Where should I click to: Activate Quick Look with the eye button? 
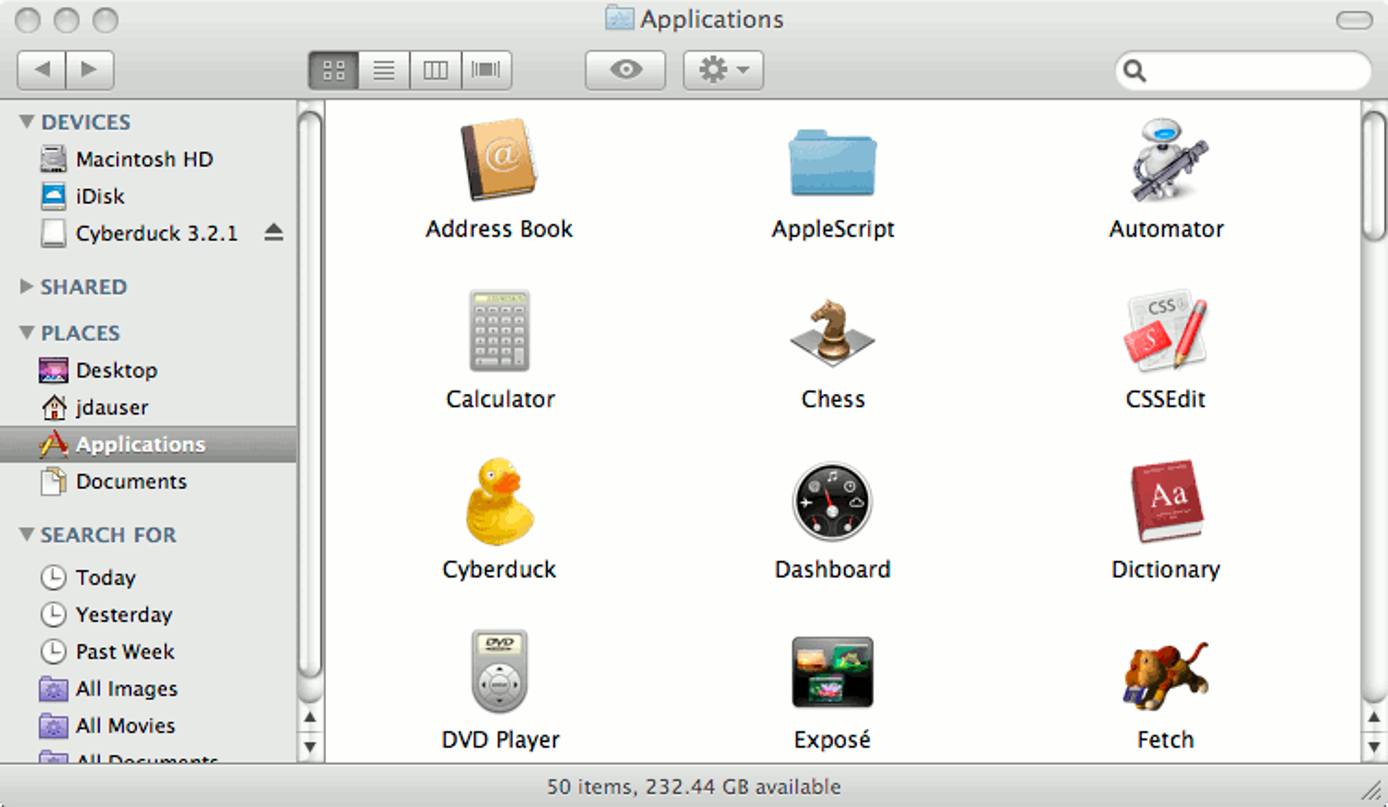click(x=624, y=70)
